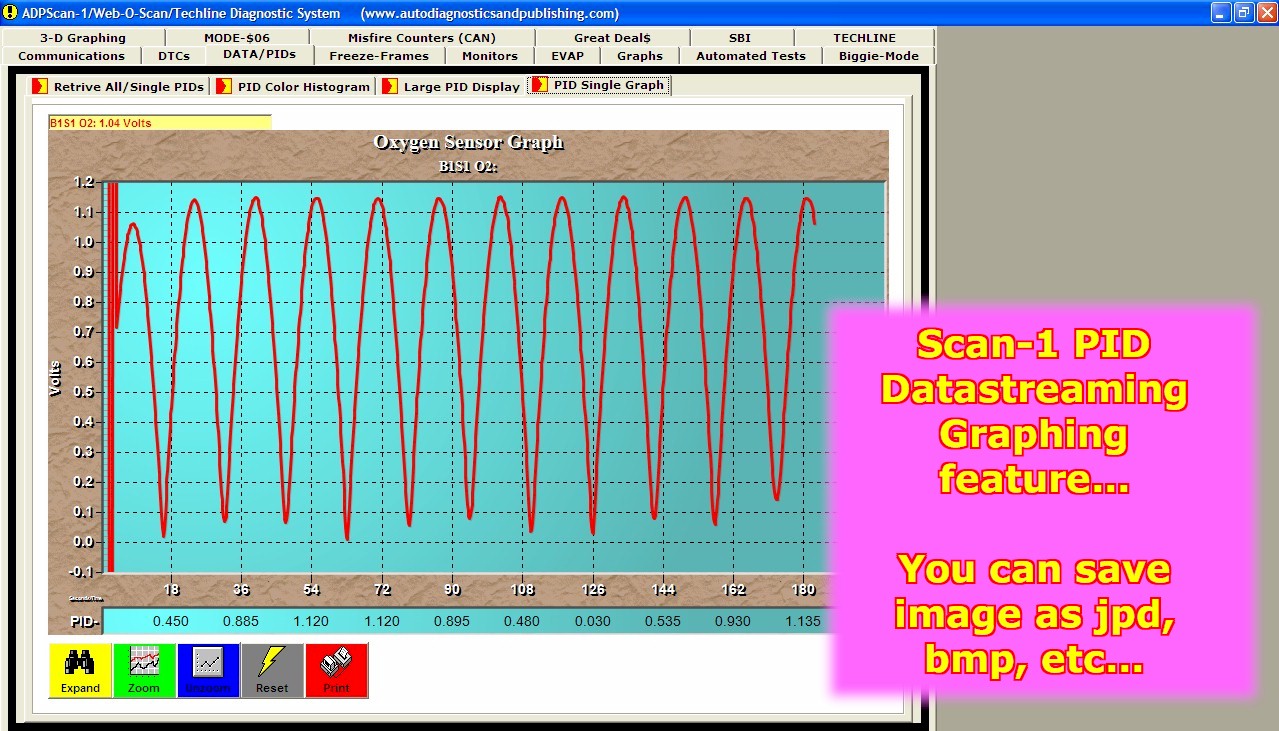Click the Expand binoculars button
Screen dimensions: 1279x731
coord(80,670)
